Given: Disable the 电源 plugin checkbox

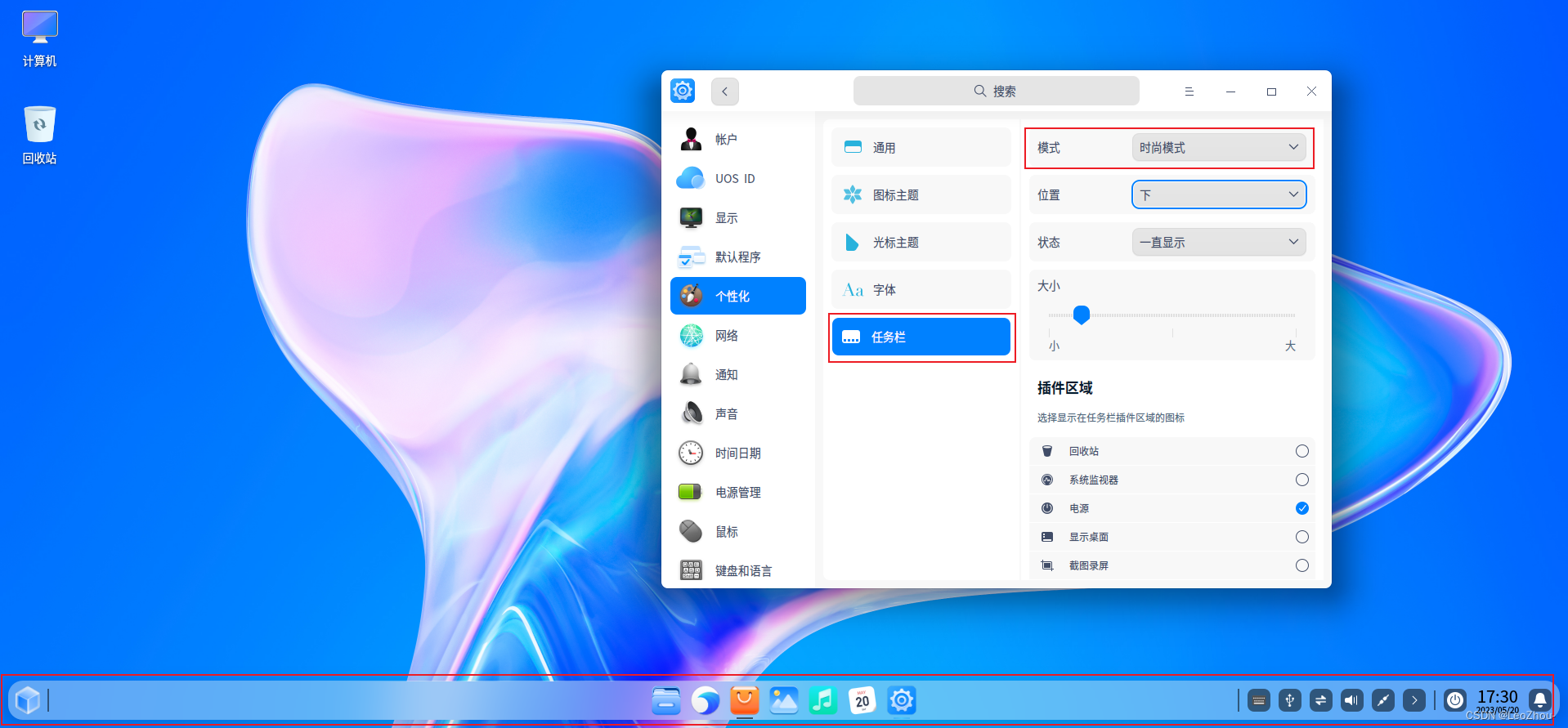Looking at the screenshot, I should coord(1302,508).
